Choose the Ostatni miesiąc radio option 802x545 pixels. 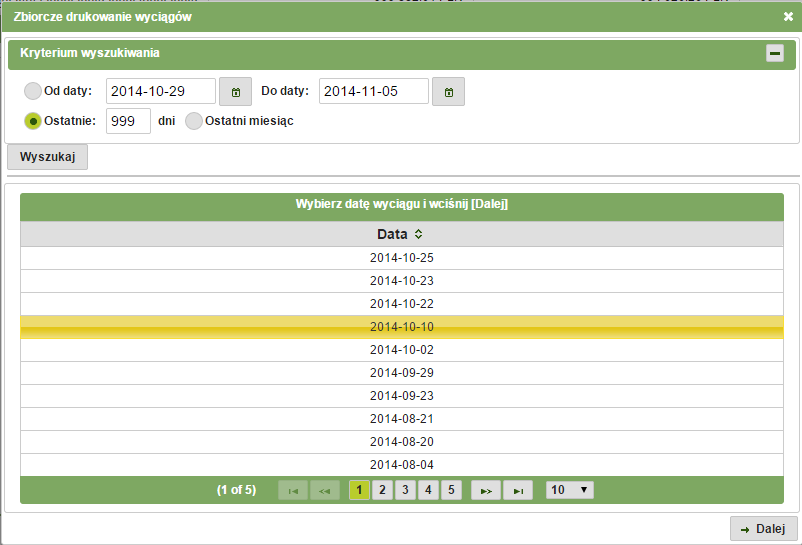point(194,121)
